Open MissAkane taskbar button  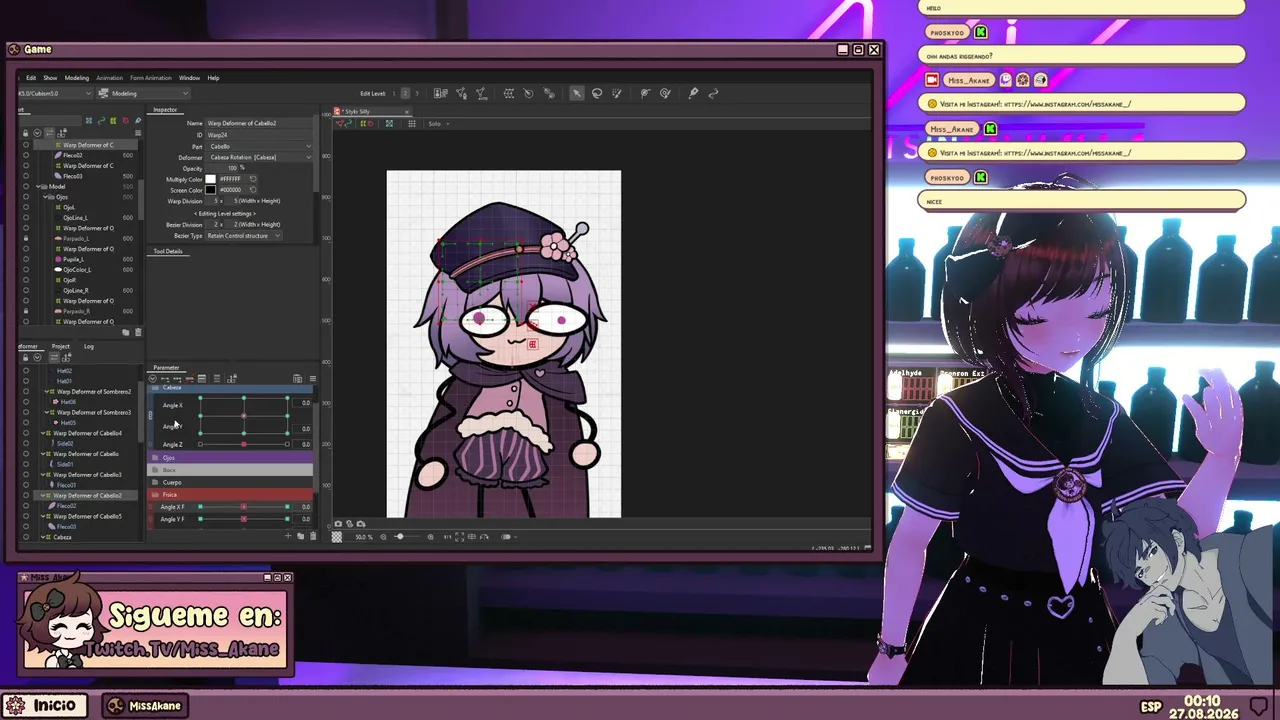[147, 705]
